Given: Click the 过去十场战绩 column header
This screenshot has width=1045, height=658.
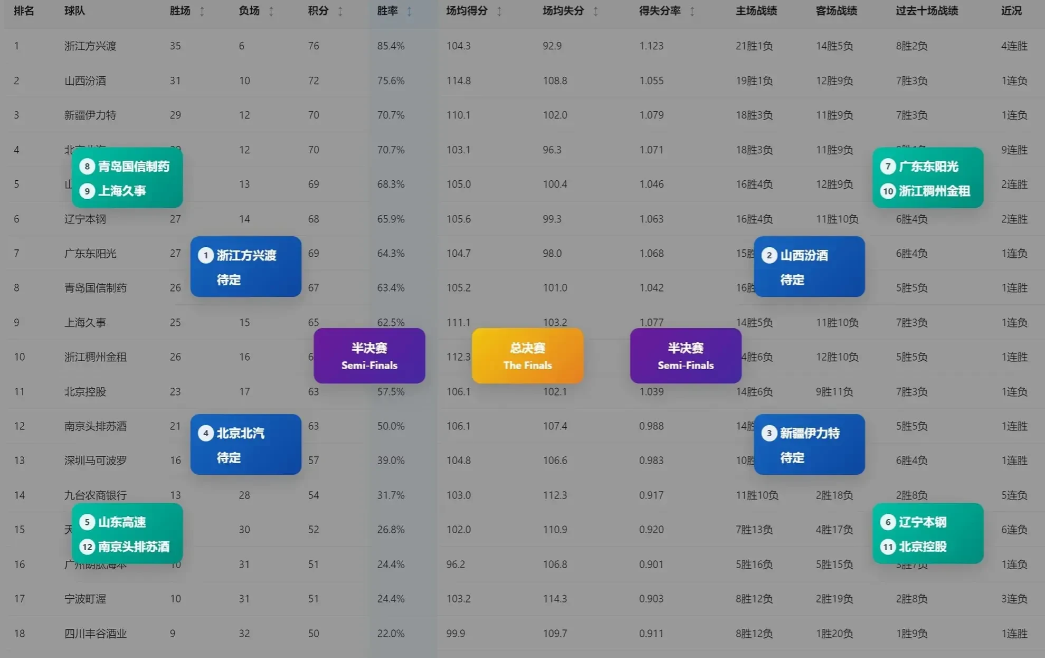Looking at the screenshot, I should coord(927,11).
